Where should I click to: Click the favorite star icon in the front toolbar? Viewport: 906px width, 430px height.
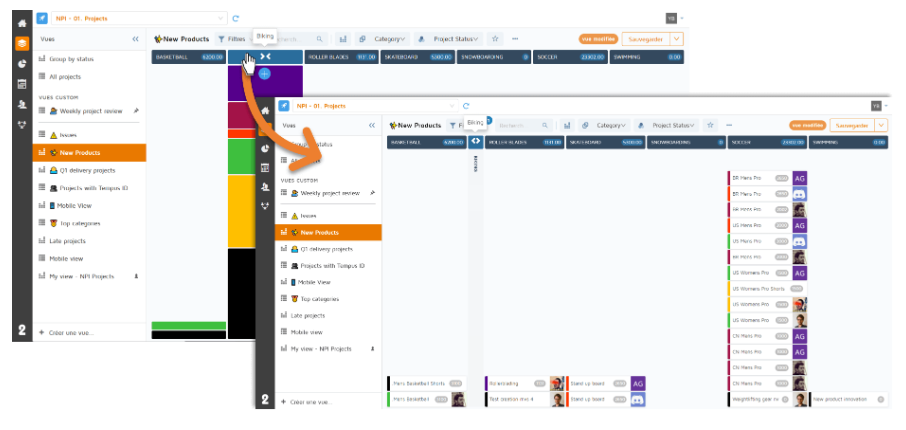coord(711,125)
